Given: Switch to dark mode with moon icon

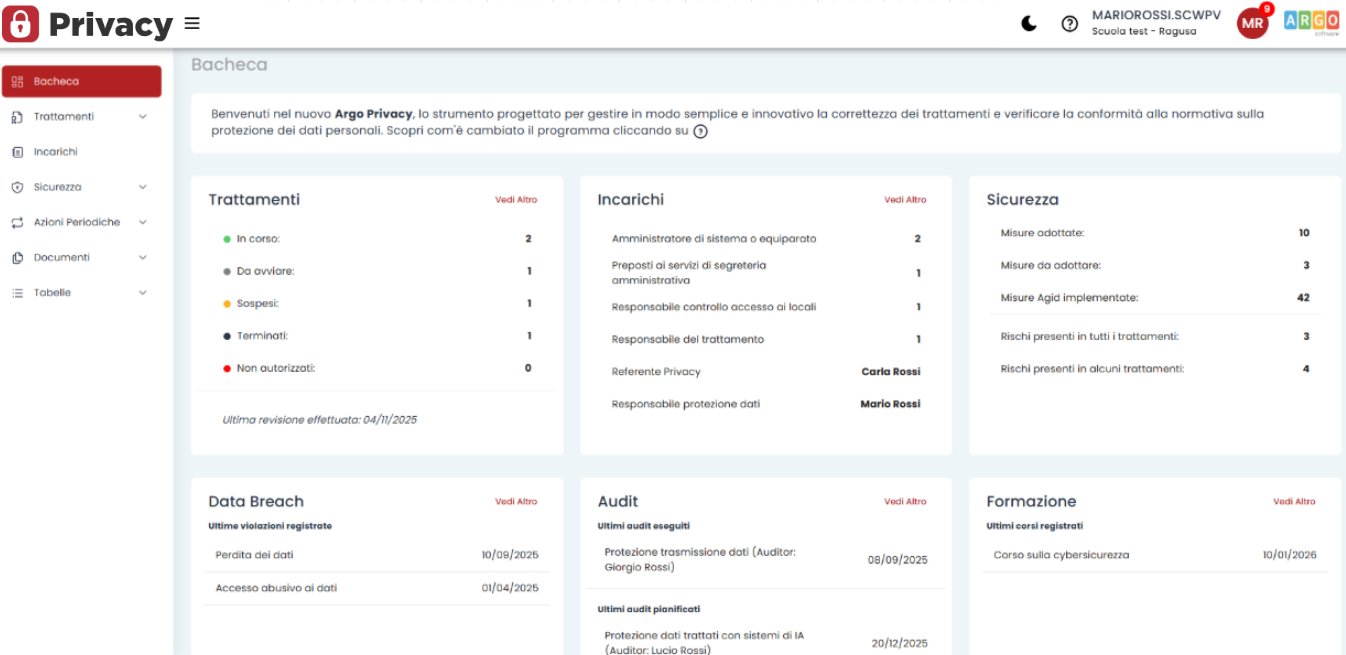Looking at the screenshot, I should pos(1029,24).
